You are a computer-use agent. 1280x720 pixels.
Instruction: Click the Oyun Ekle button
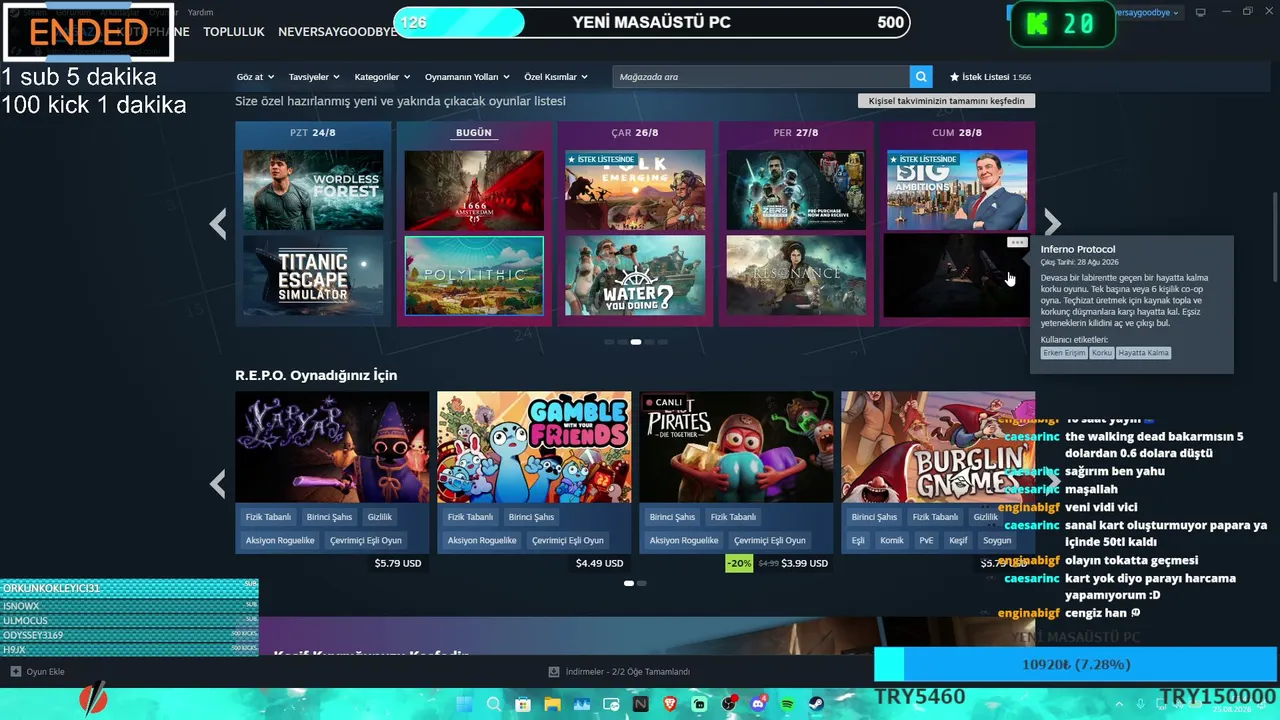pyautogui.click(x=38, y=672)
